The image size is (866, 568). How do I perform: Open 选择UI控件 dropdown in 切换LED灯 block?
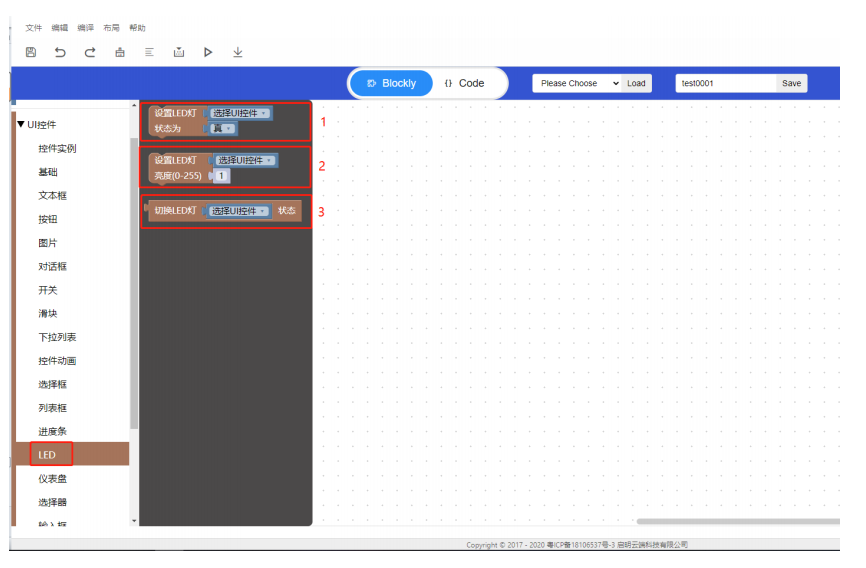click(239, 211)
